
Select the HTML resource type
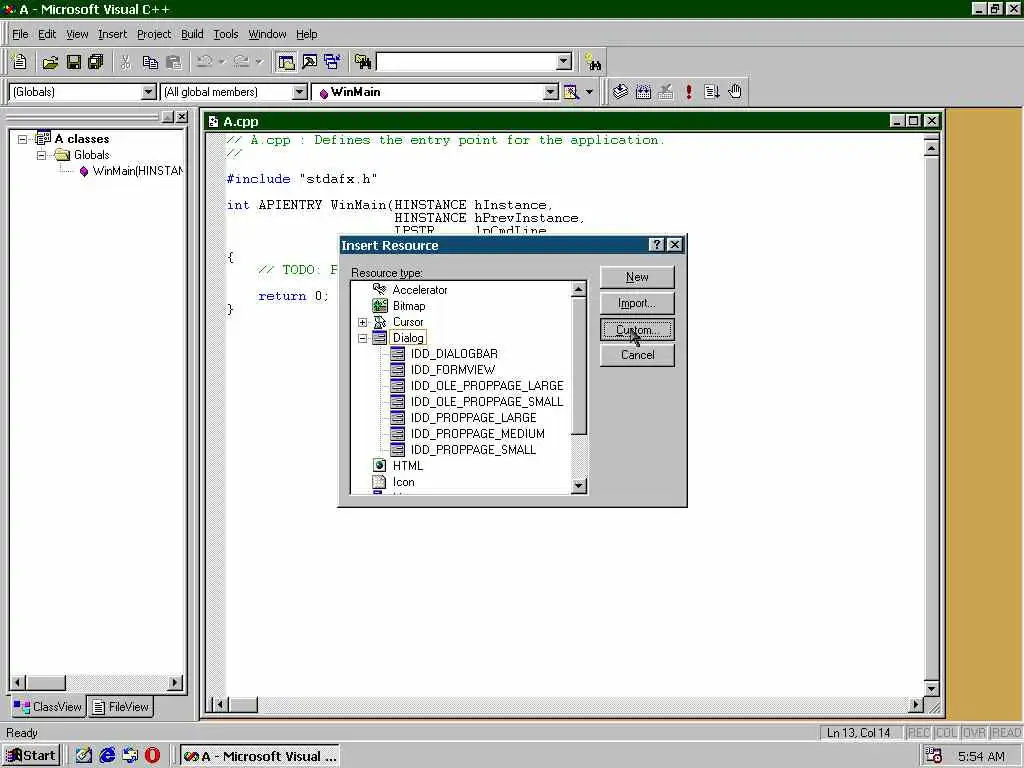pyautogui.click(x=408, y=466)
